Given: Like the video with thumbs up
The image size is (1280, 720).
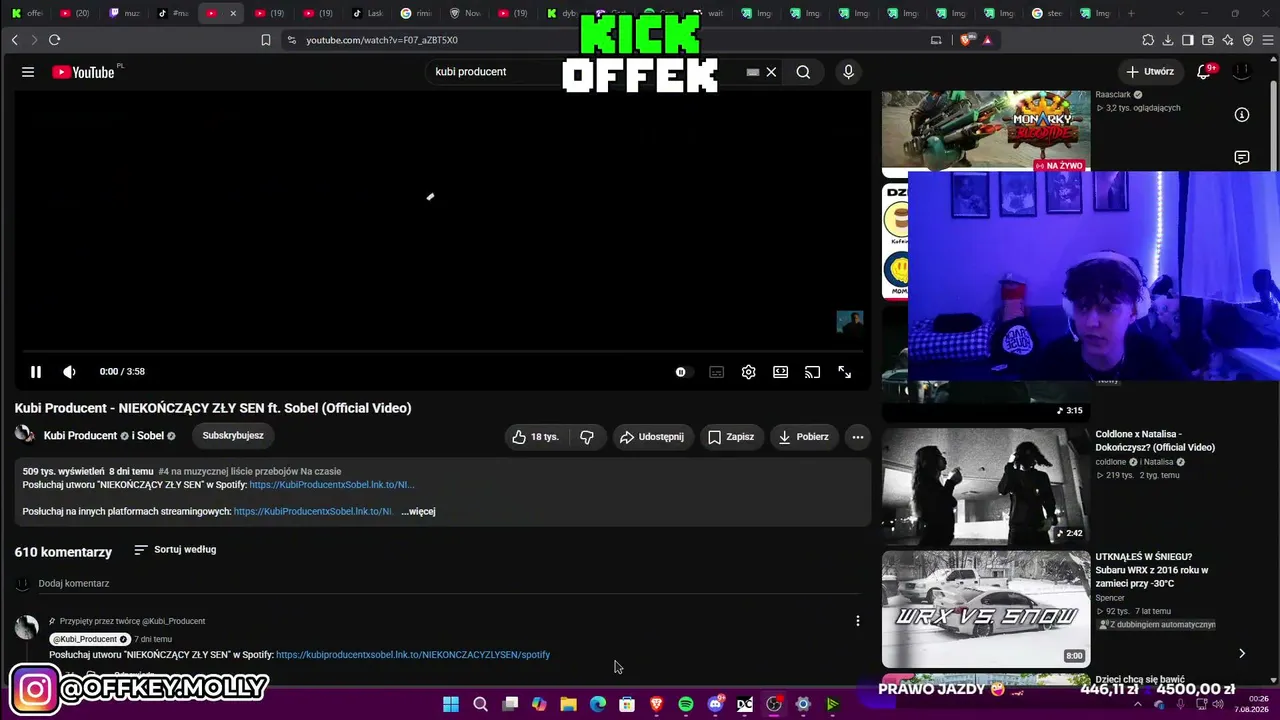Looking at the screenshot, I should point(536,437).
